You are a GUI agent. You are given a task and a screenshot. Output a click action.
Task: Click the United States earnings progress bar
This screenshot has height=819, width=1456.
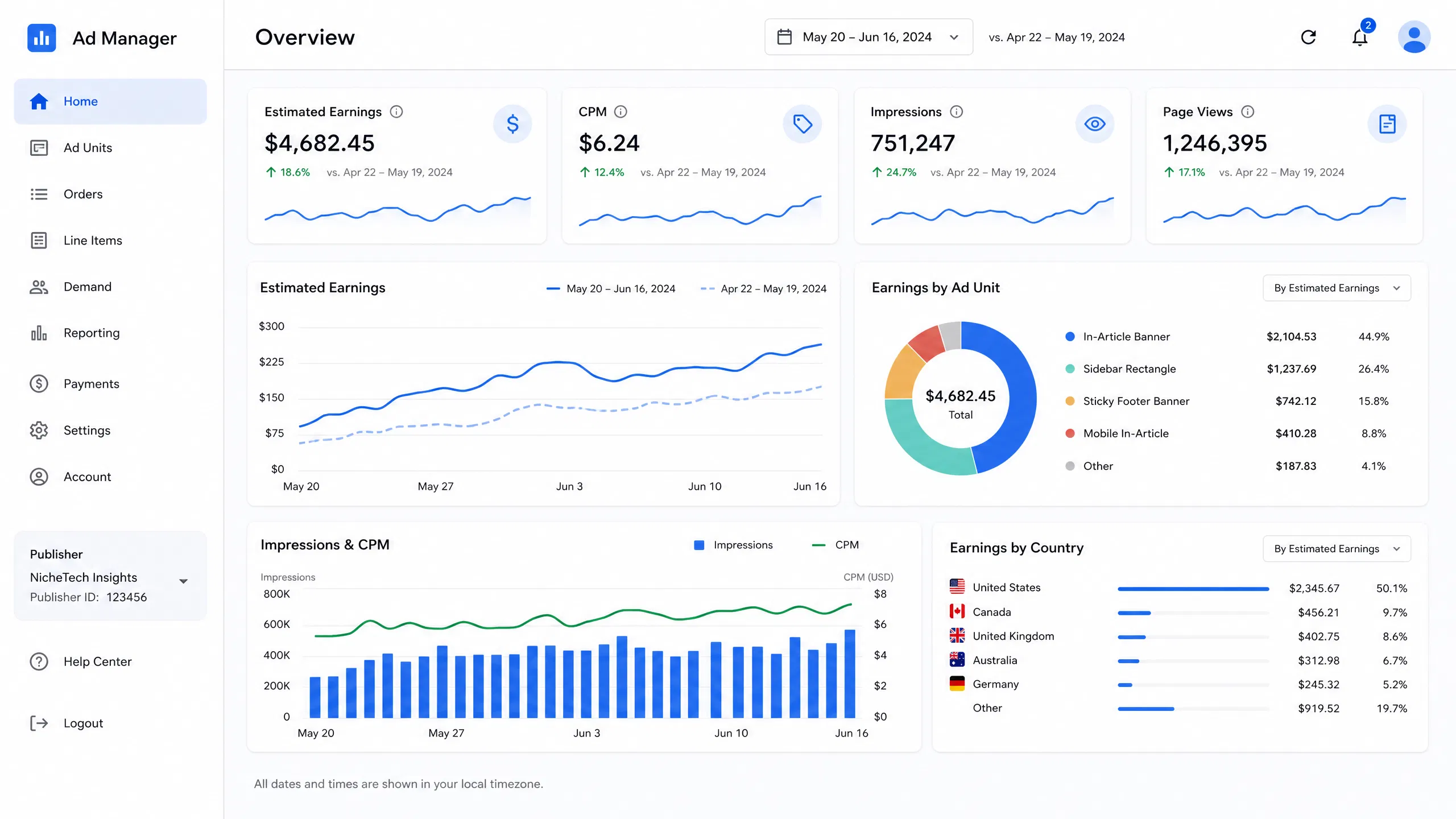pos(1193,589)
